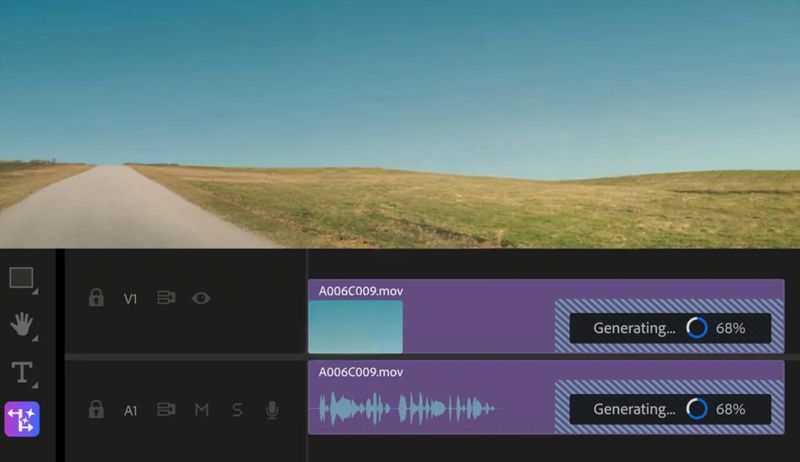This screenshot has width=800, height=462.
Task: Toggle the lock on track A1
Action: pos(96,409)
